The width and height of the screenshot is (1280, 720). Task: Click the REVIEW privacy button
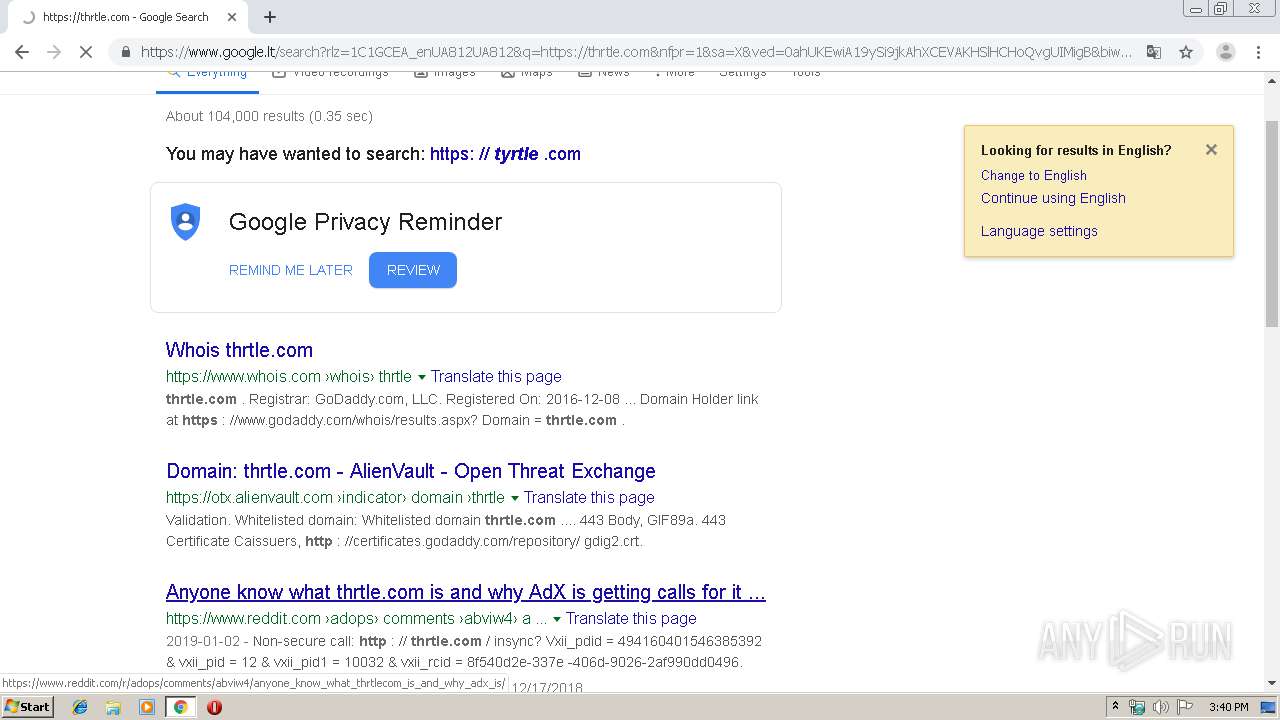pos(413,270)
